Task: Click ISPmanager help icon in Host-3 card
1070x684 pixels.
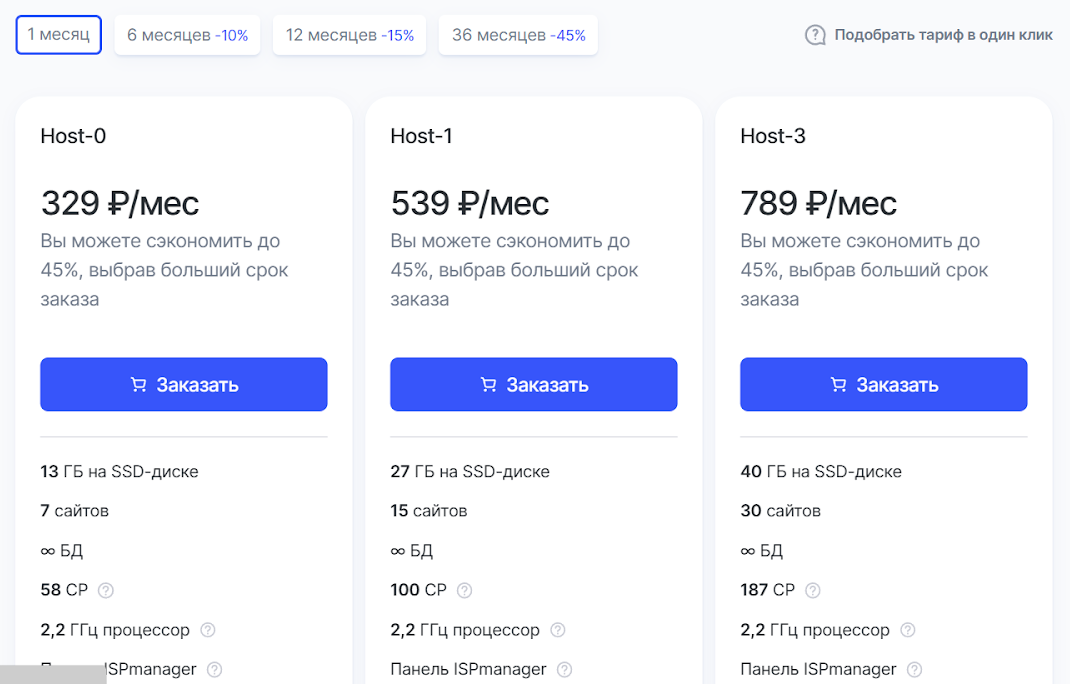Action: [x=914, y=670]
